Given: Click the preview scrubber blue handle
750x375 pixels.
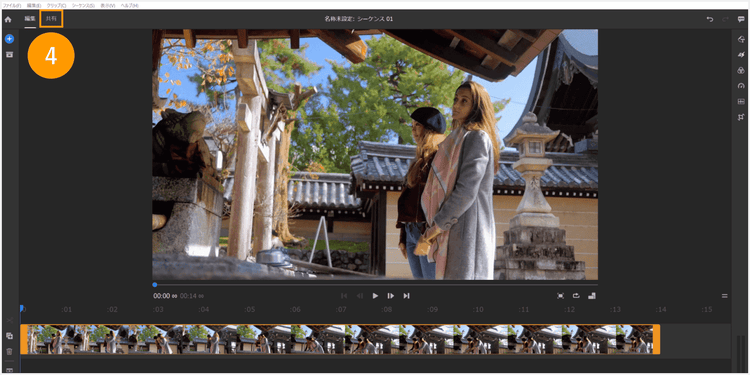Looking at the screenshot, I should tap(154, 285).
